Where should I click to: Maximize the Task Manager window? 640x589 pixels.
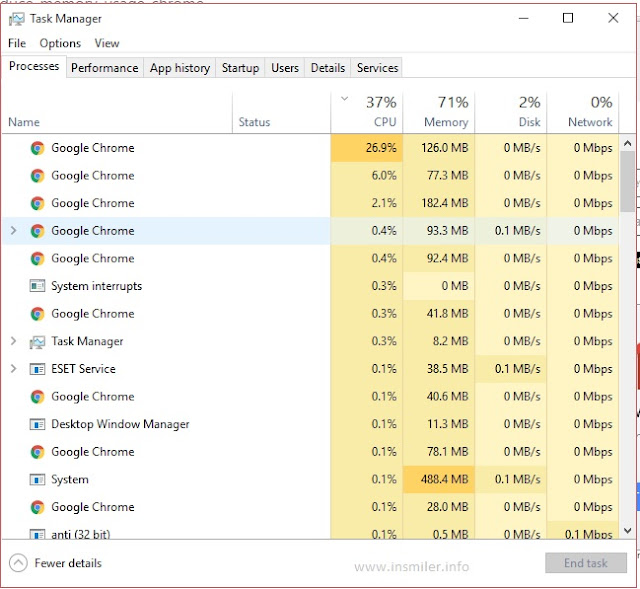point(568,18)
